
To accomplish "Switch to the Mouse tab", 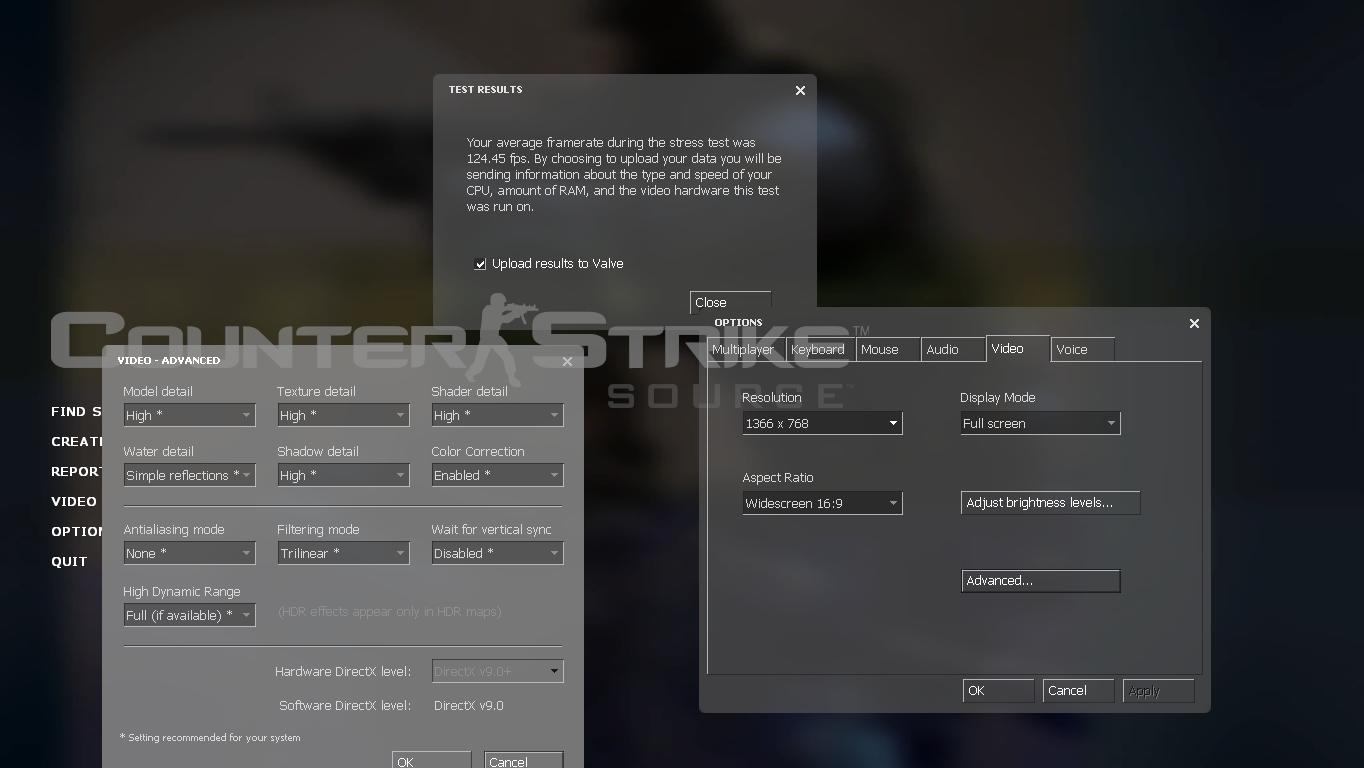I will [x=886, y=349].
